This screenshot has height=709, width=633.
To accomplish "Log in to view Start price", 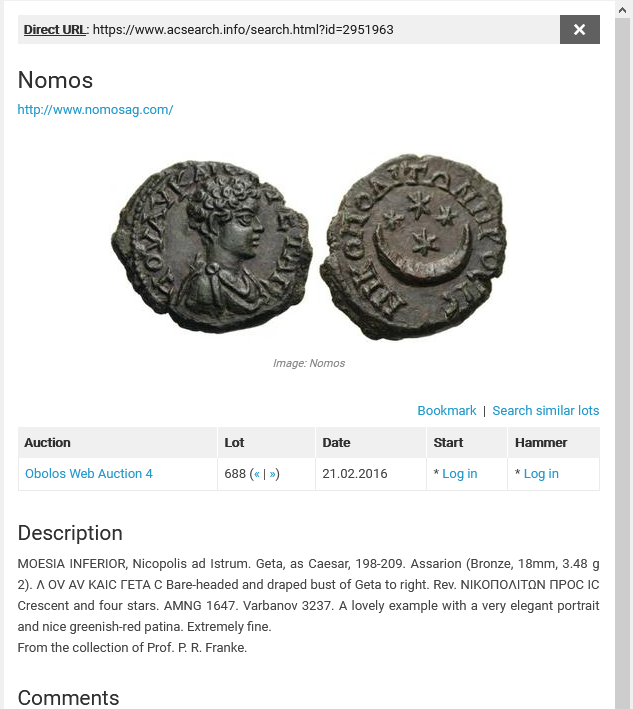I will [x=459, y=473].
